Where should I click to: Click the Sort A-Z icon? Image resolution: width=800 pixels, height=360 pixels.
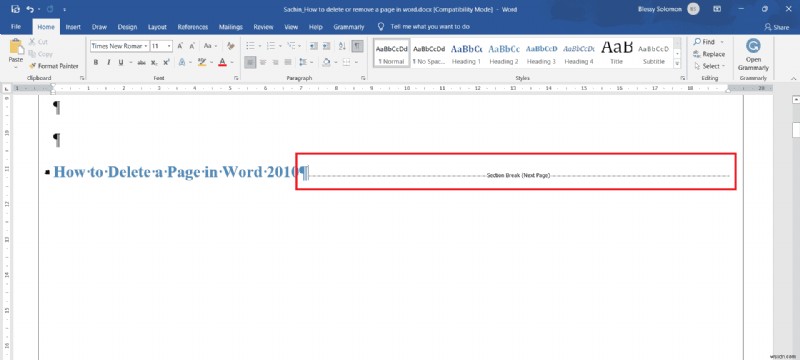(342, 46)
